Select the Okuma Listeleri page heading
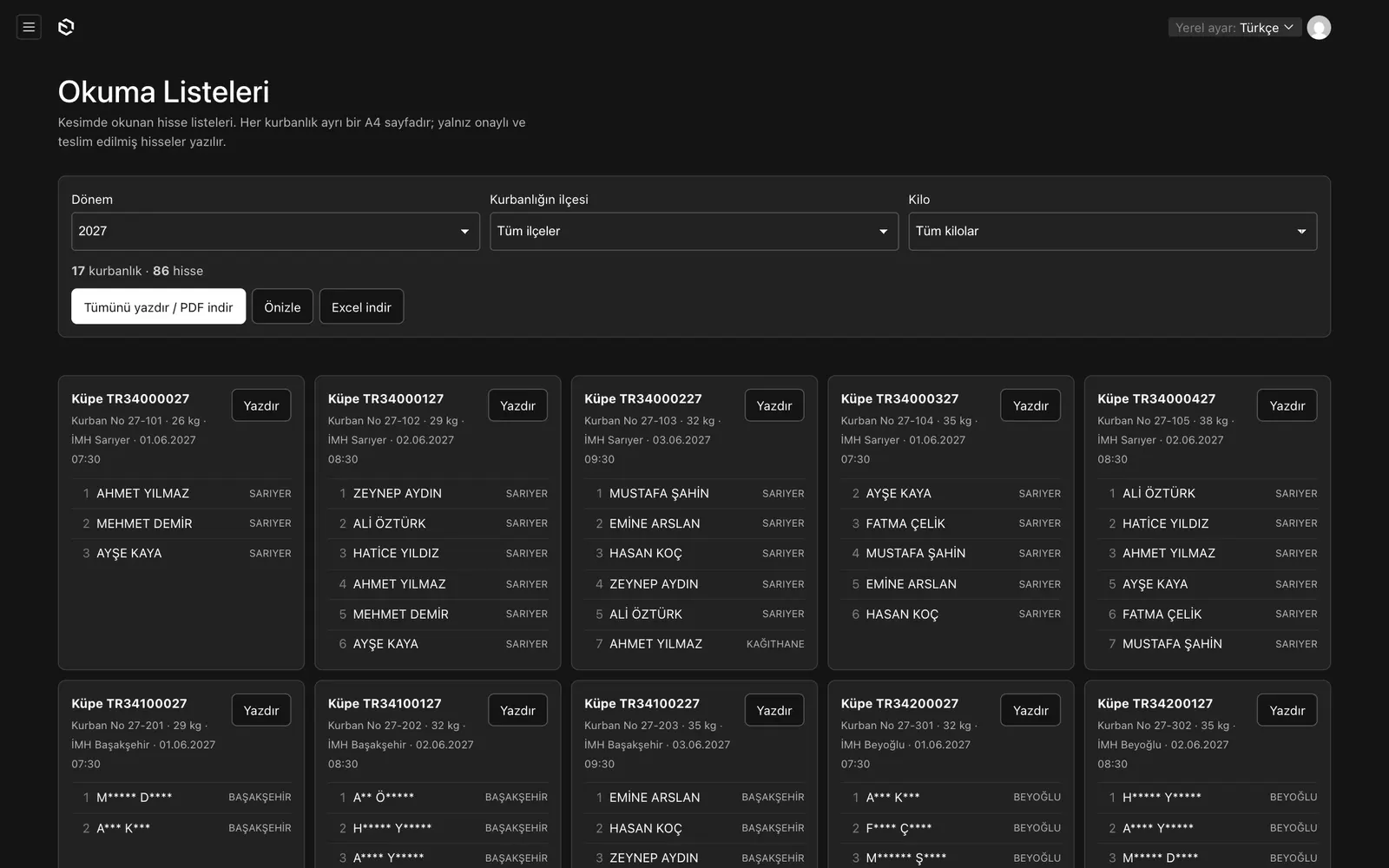The width and height of the screenshot is (1389, 868). [x=163, y=92]
